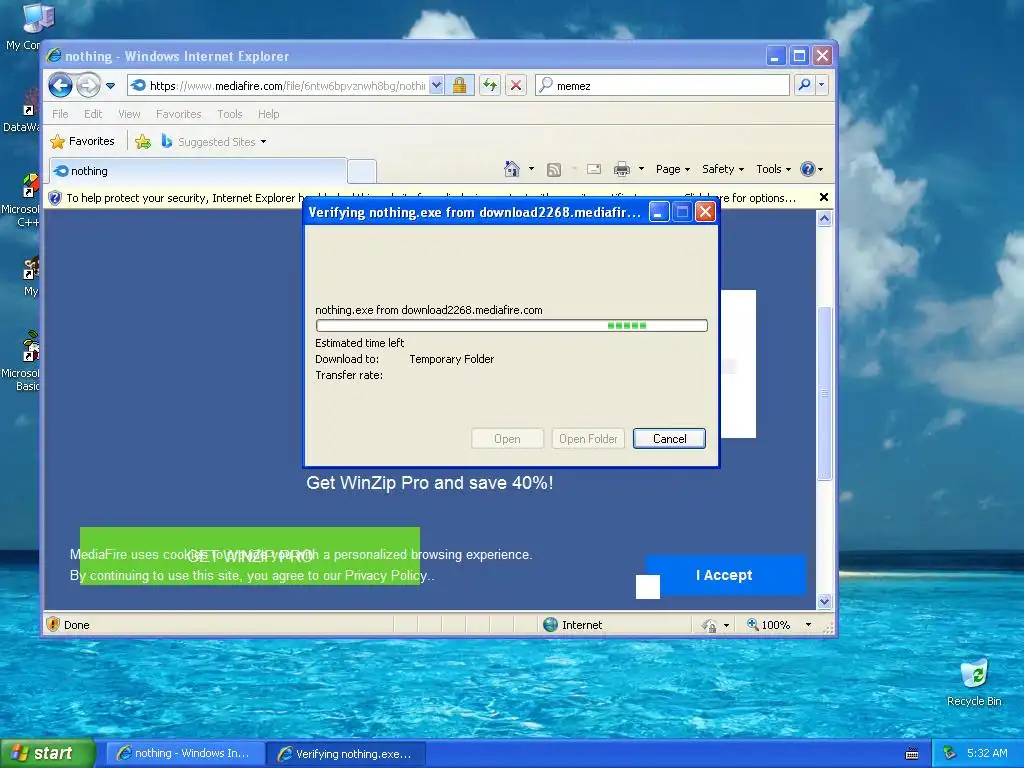Click the Internet zone globe icon

tap(551, 625)
